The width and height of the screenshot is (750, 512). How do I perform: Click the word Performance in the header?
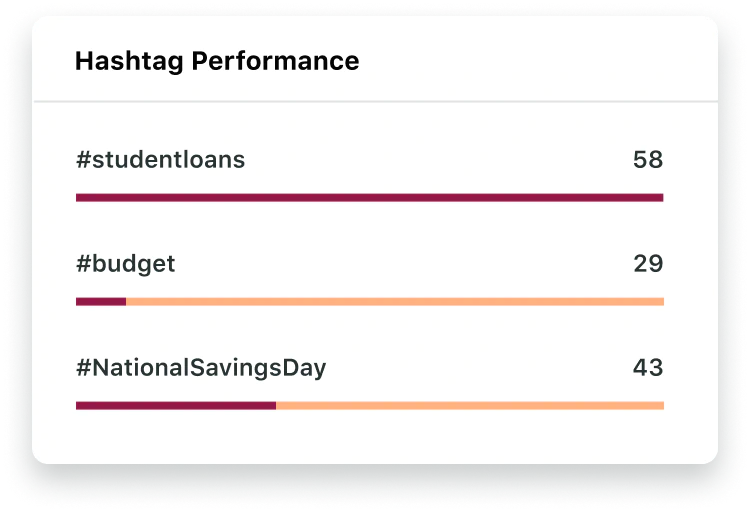coord(276,61)
